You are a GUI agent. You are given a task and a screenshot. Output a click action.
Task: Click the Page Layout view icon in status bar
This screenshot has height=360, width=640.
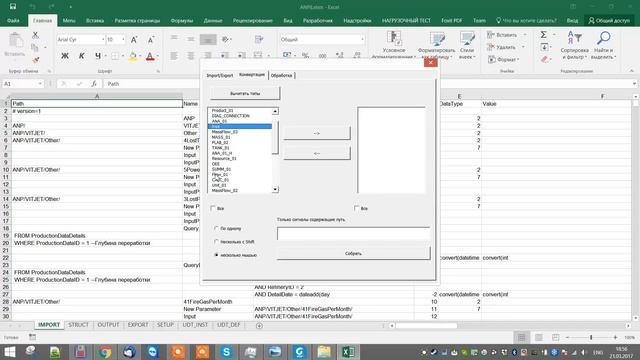click(539, 337)
